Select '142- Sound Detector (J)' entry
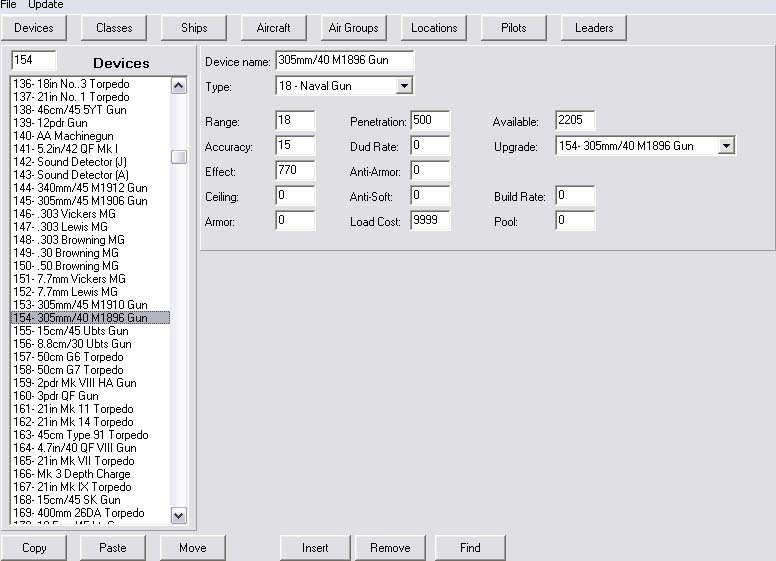 (90, 162)
